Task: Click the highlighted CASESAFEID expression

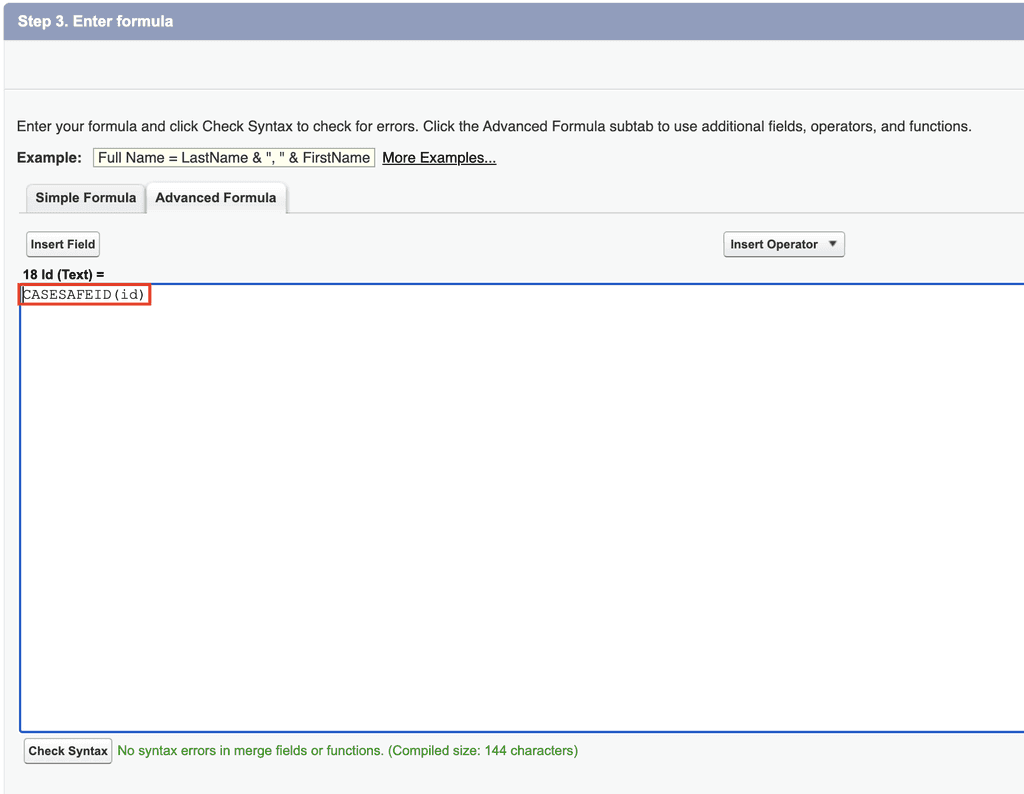Action: click(x=84, y=294)
